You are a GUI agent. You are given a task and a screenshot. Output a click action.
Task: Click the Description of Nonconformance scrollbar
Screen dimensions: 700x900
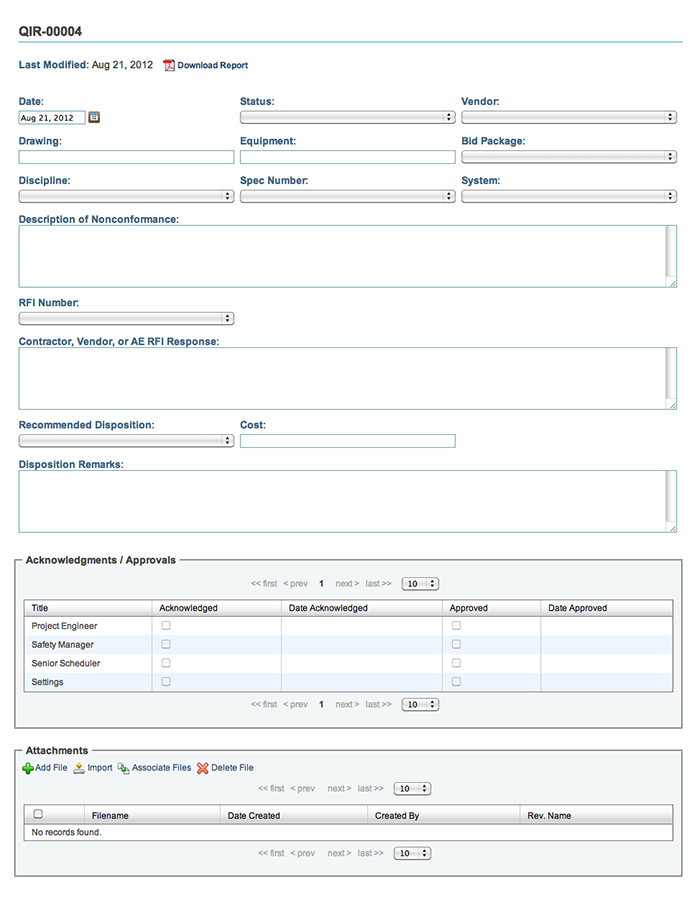pyautogui.click(x=671, y=251)
